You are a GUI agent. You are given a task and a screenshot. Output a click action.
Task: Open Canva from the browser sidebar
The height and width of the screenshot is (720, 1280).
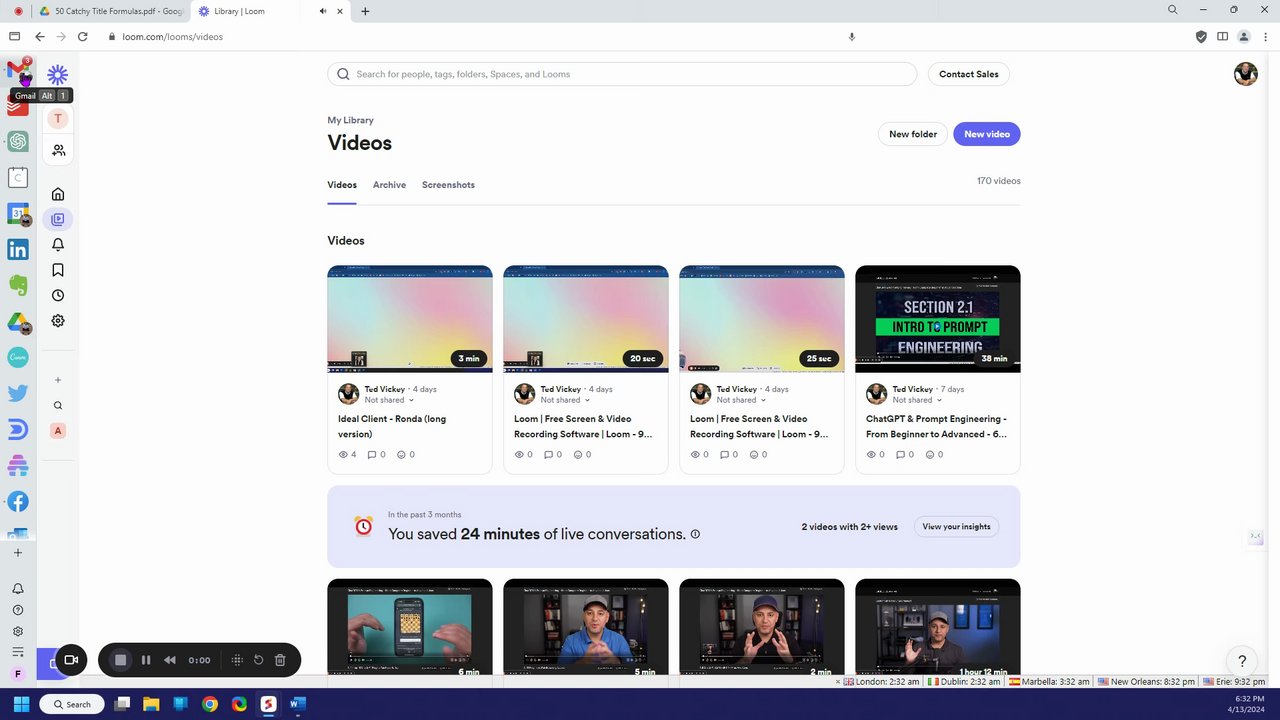click(x=18, y=357)
